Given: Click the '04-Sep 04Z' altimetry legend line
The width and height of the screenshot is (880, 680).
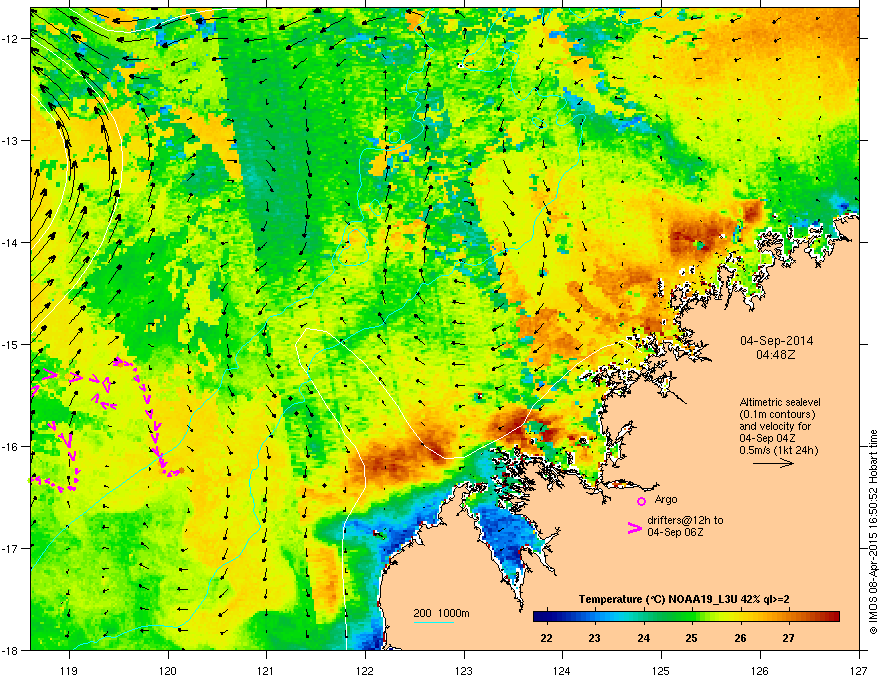Looking at the screenshot, I should 767,438.
